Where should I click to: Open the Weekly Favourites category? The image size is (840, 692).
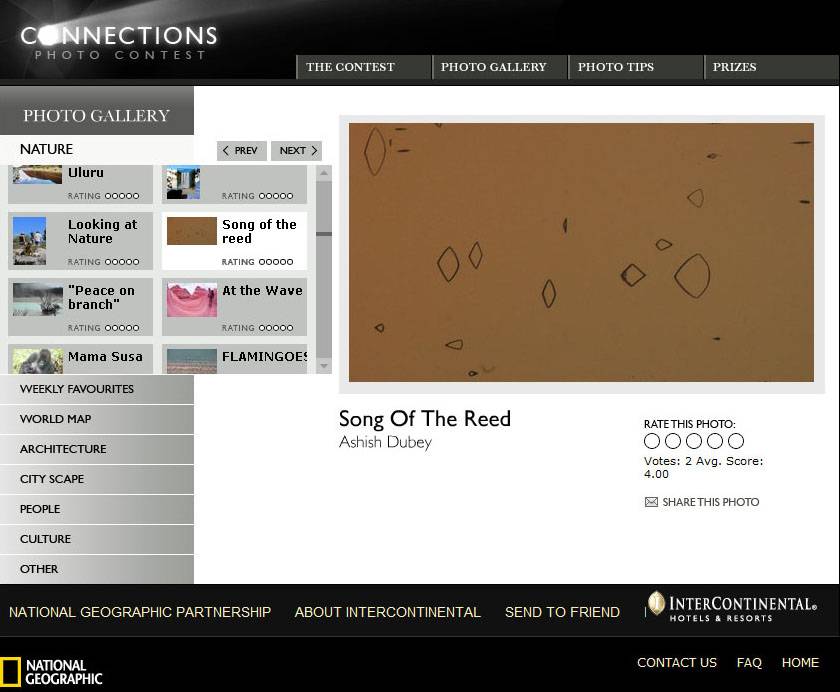pyautogui.click(x=97, y=389)
